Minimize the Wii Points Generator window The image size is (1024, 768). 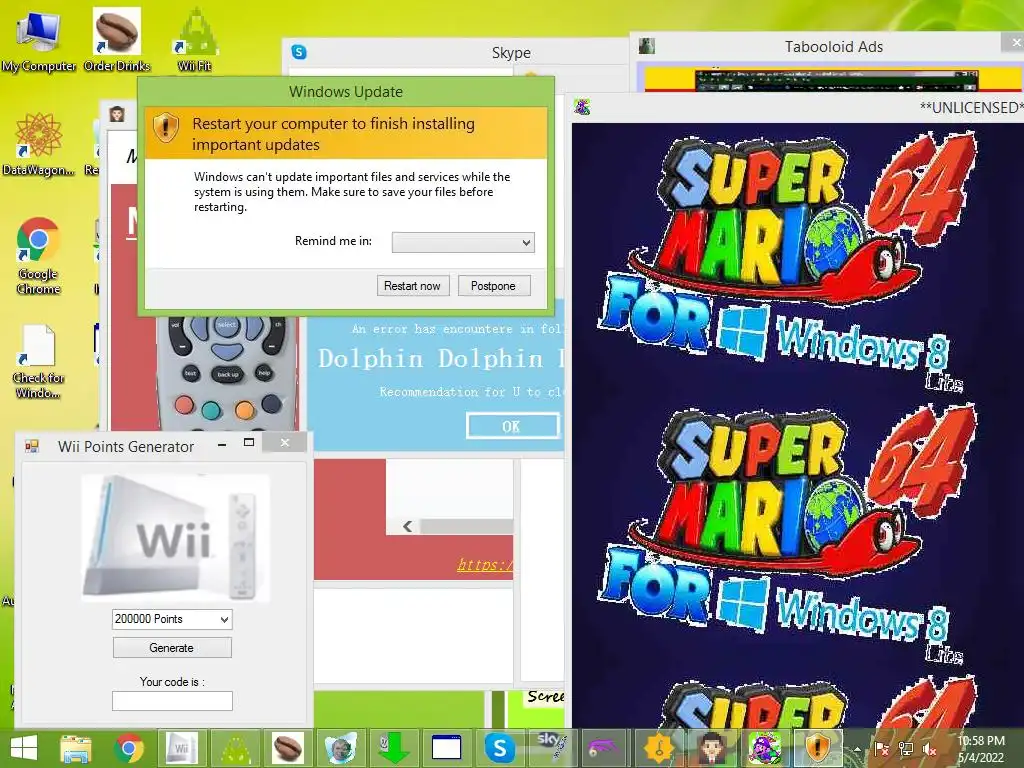point(222,444)
